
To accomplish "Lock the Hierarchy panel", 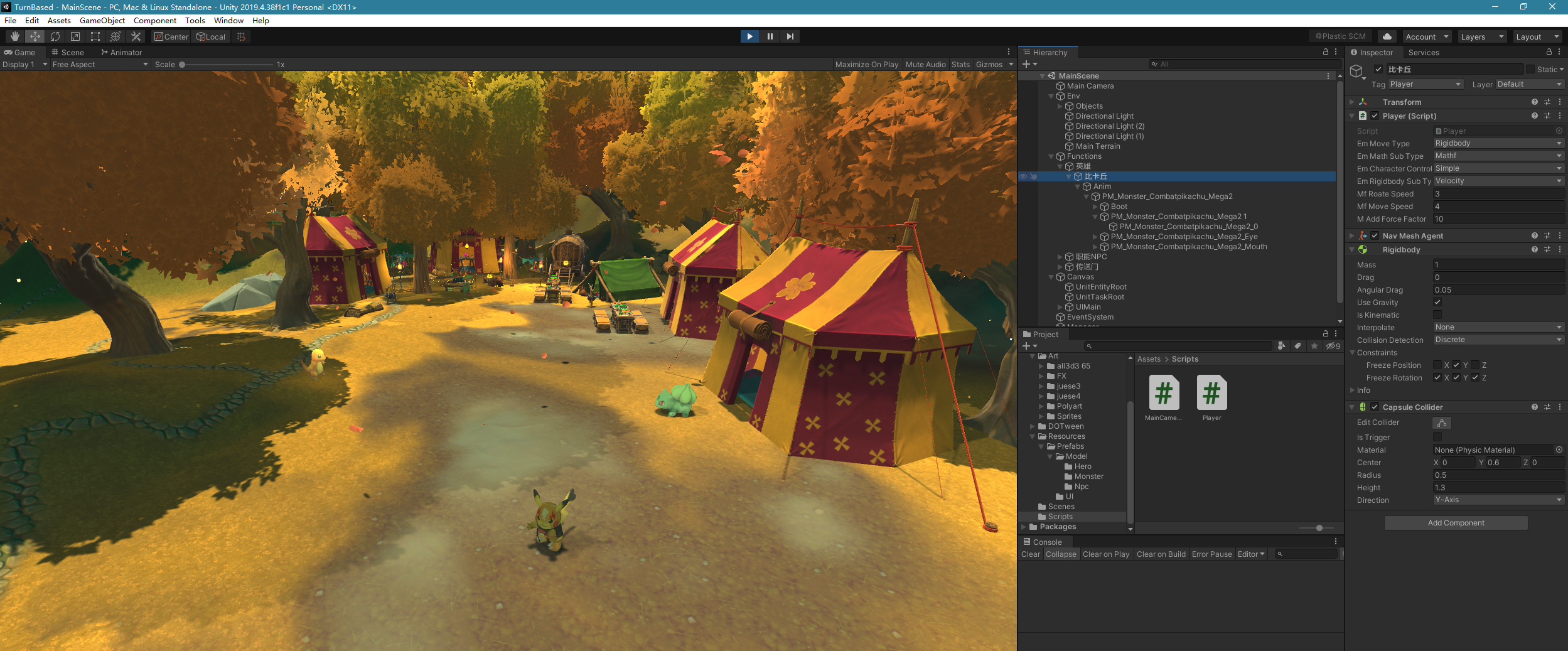I will click(x=1325, y=52).
